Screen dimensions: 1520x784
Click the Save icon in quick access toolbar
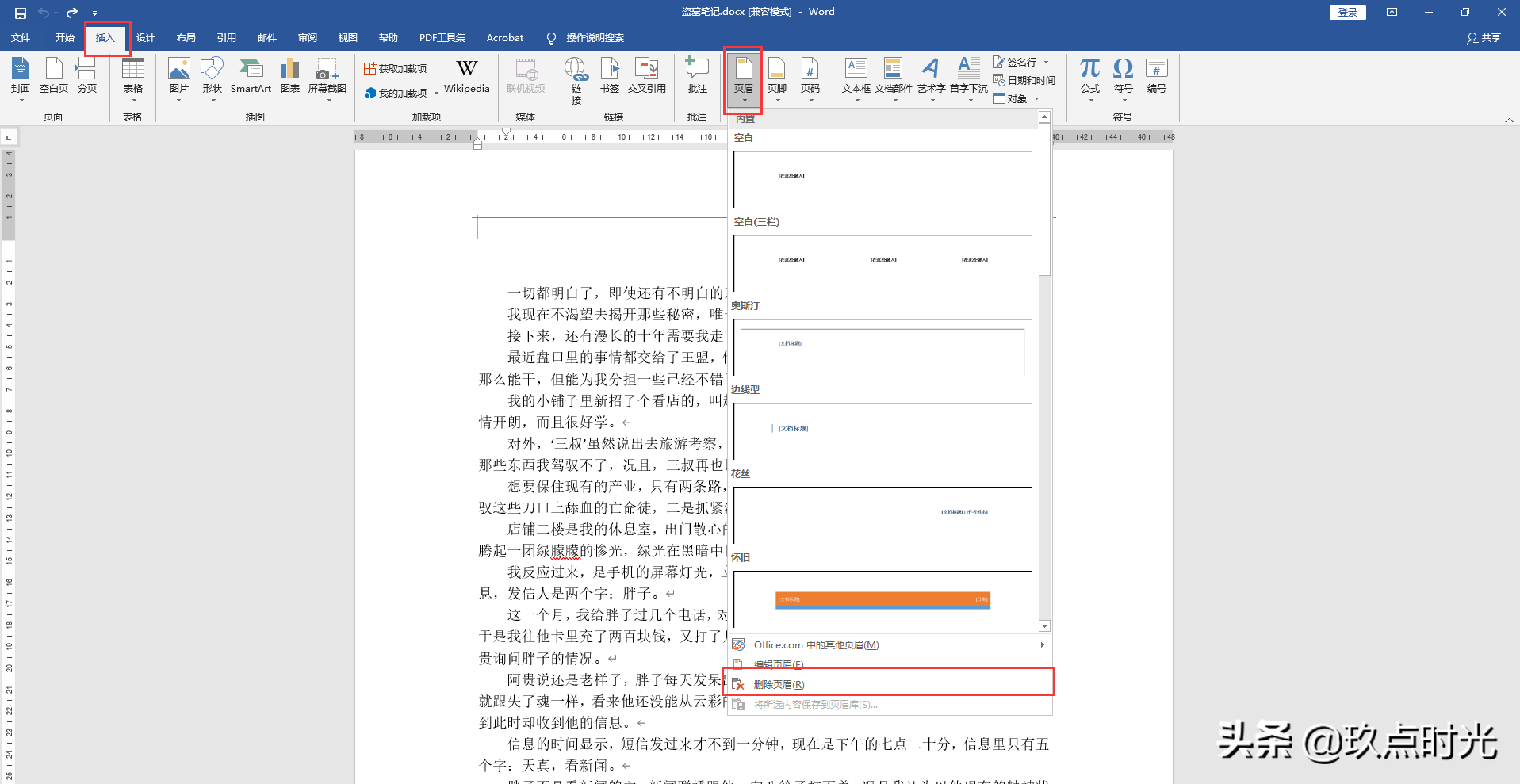click(x=21, y=13)
